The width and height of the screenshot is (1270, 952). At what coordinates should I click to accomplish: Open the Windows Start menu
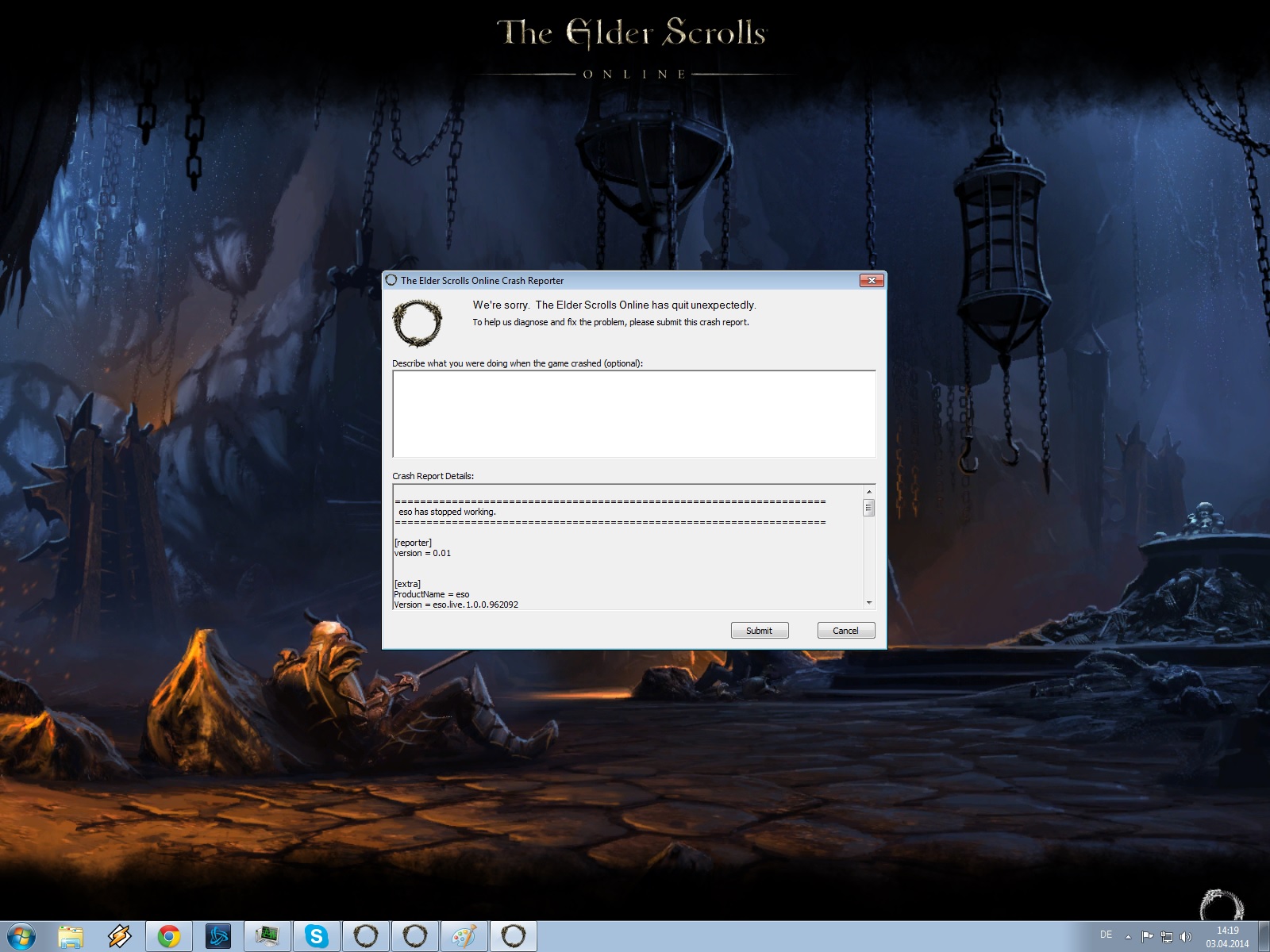21,936
